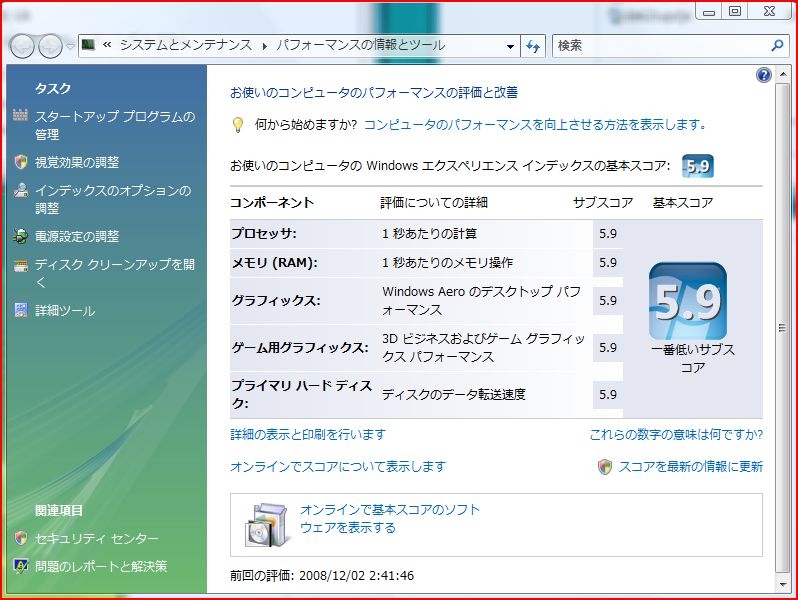Open 視覚効果の調整 task
Viewport: 798px width, 600px height.
click(x=77, y=162)
